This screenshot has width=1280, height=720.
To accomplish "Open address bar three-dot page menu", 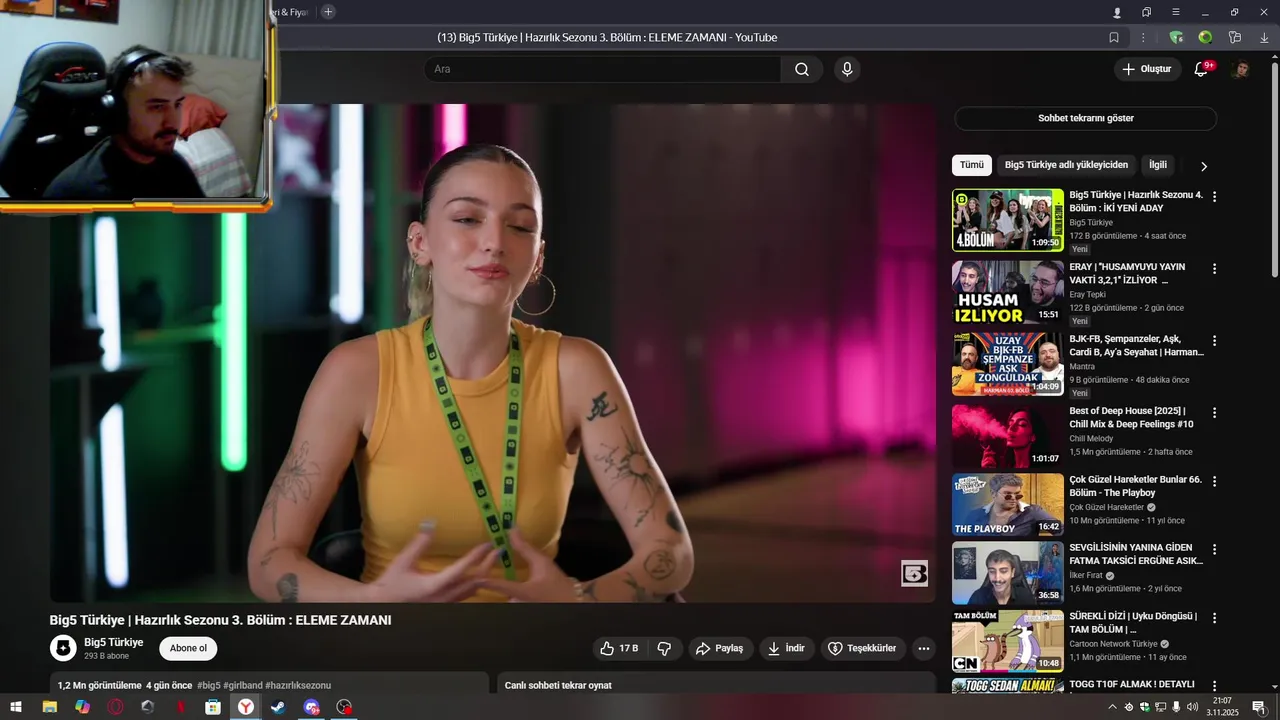I will (x=1143, y=37).
